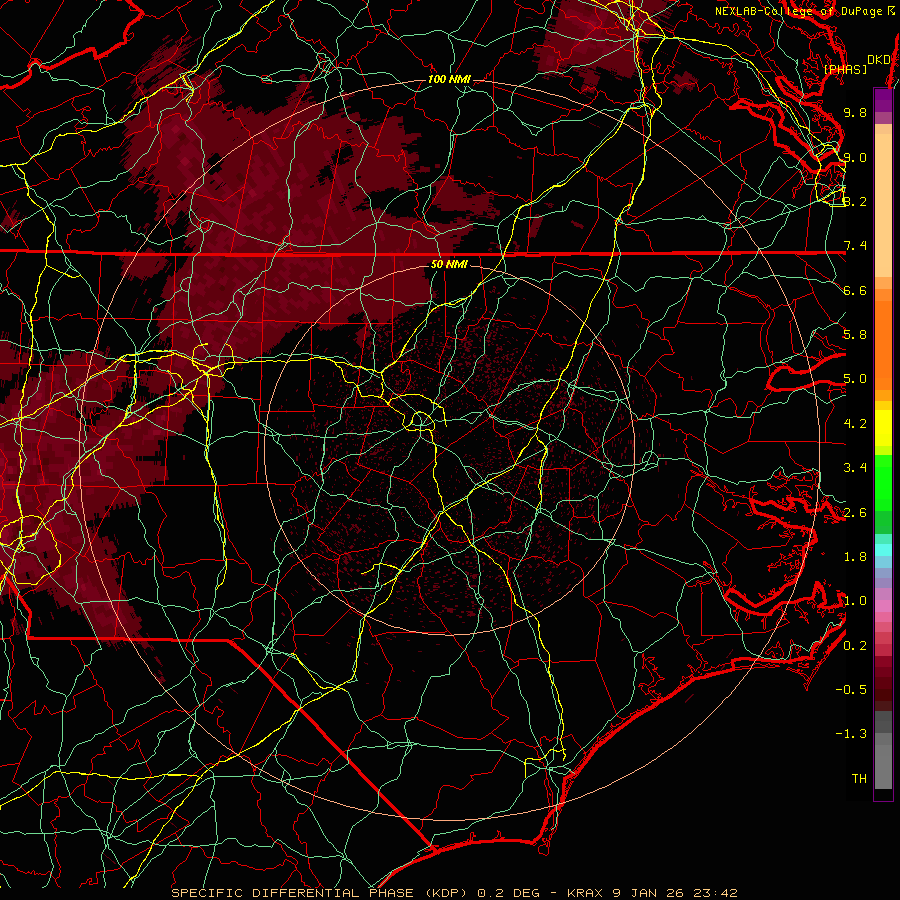
Task: Click the NEXLAB logo icon beside DuPage
Action: 891,10
